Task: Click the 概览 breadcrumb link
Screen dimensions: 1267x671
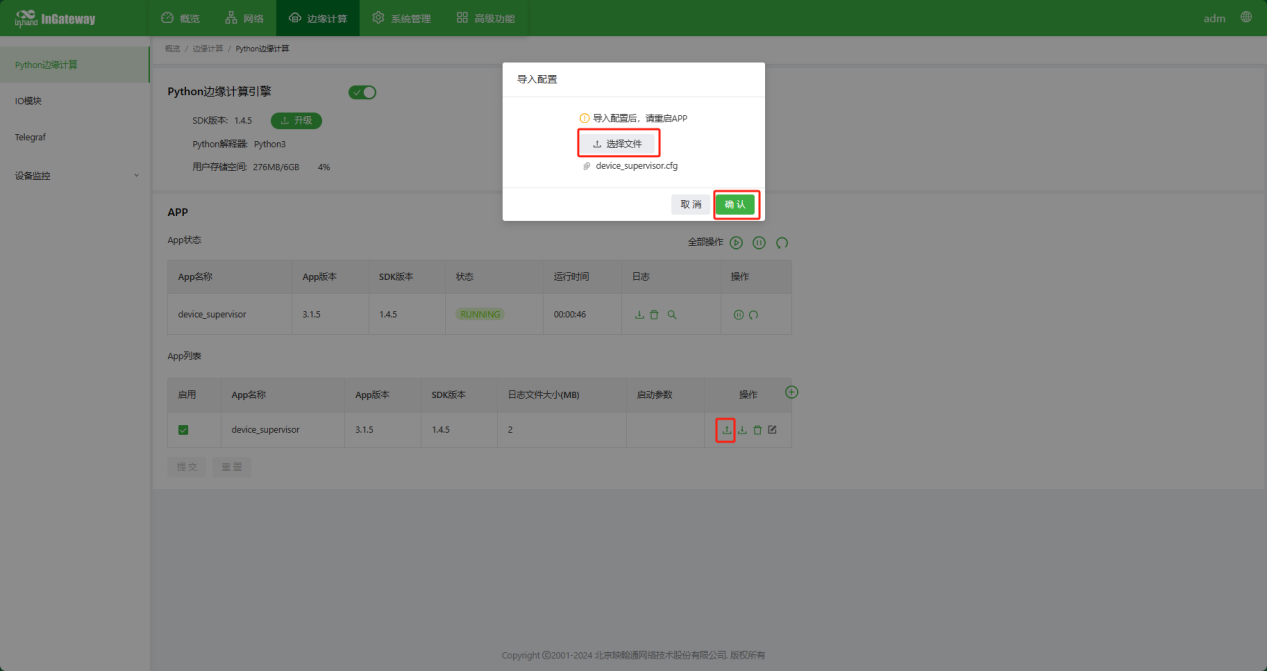Action: pyautogui.click(x=172, y=48)
